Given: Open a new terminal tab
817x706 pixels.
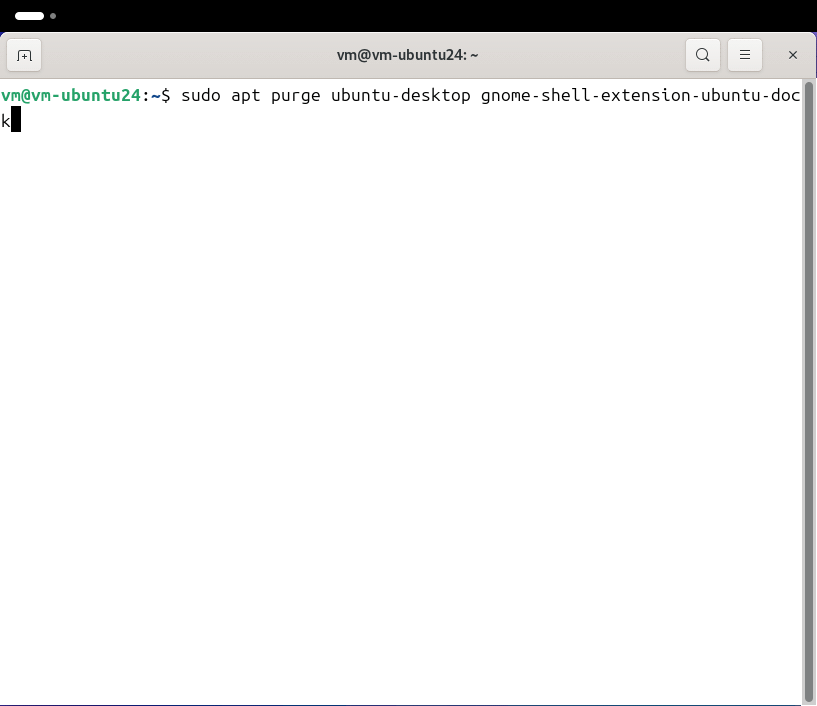Looking at the screenshot, I should tap(24, 55).
